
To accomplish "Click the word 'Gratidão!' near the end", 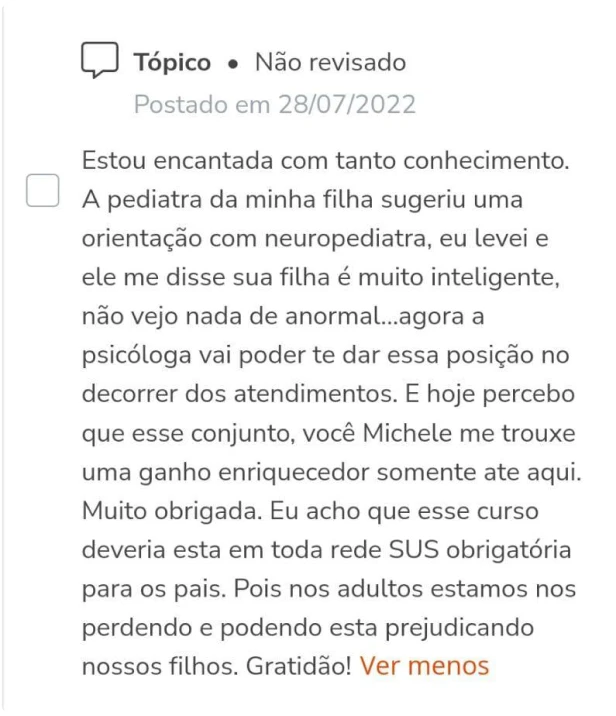I will pyautogui.click(x=299, y=666).
